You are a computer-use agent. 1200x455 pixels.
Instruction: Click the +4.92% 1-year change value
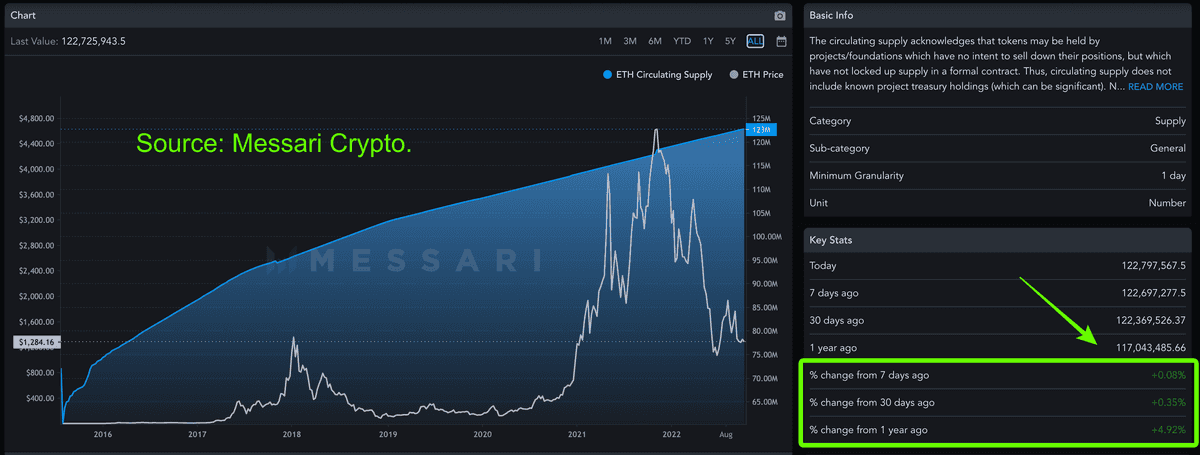click(x=1168, y=429)
